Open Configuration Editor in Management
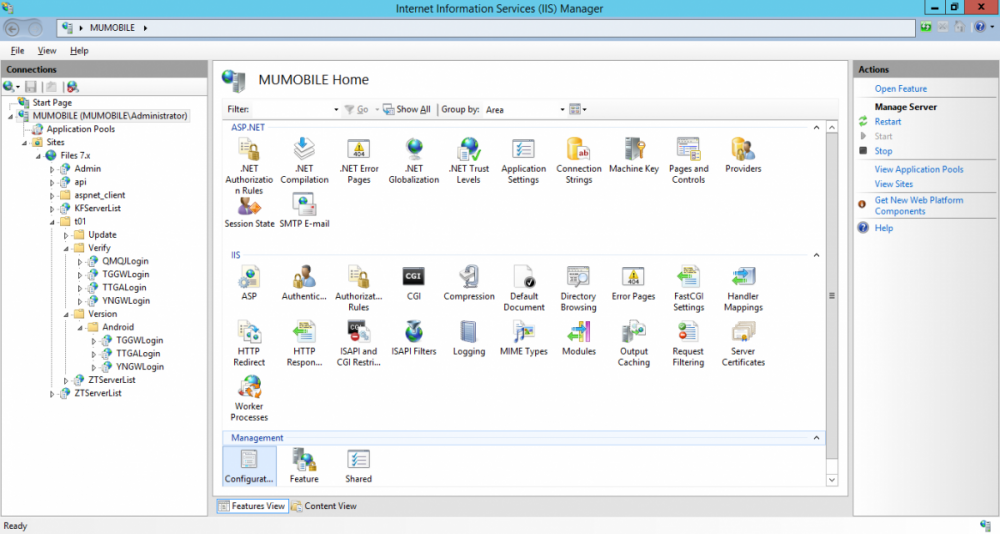Screen dimensions: 1000x534 (x=249, y=466)
